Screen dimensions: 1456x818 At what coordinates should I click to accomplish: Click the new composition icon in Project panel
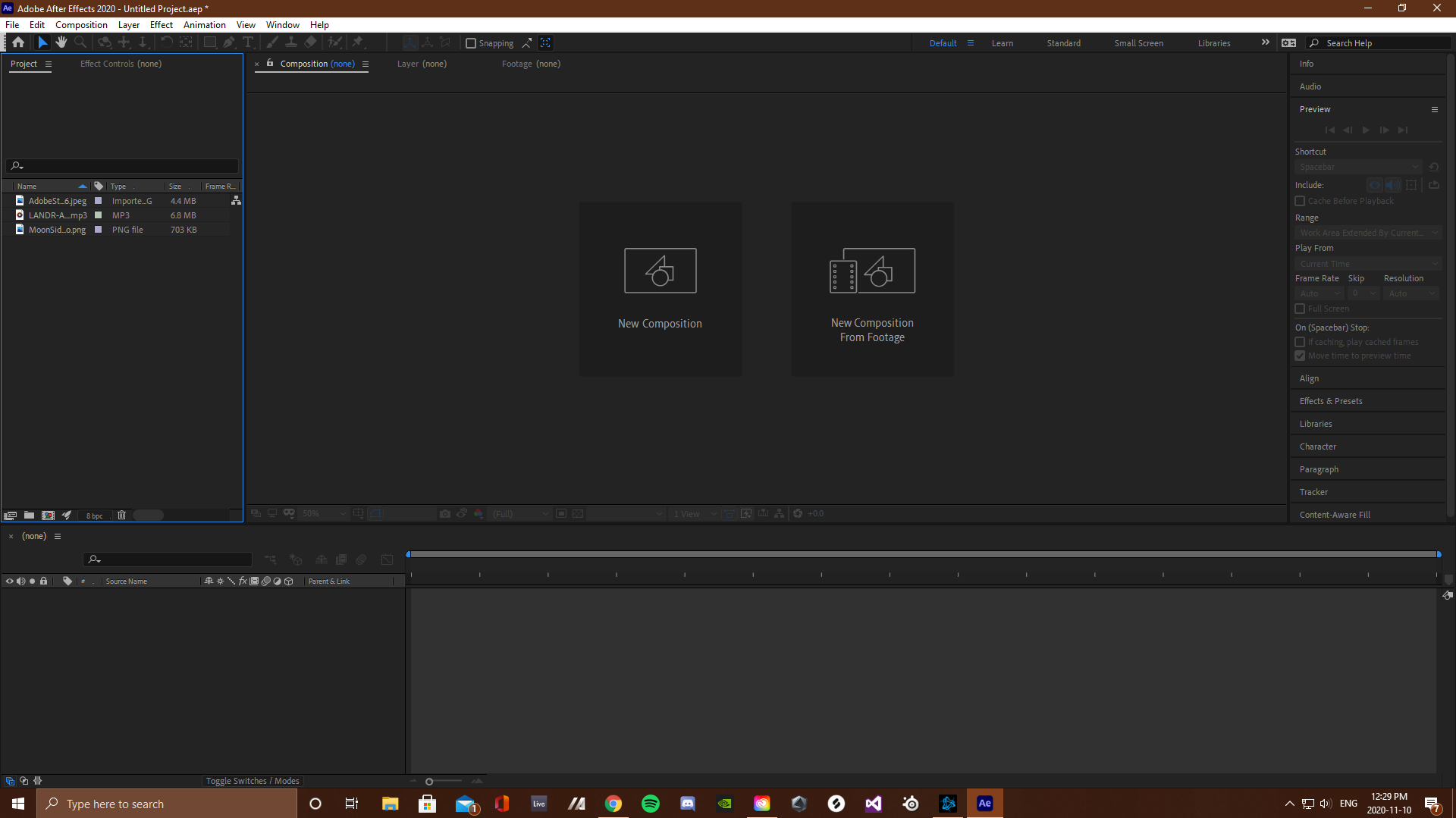(48, 515)
